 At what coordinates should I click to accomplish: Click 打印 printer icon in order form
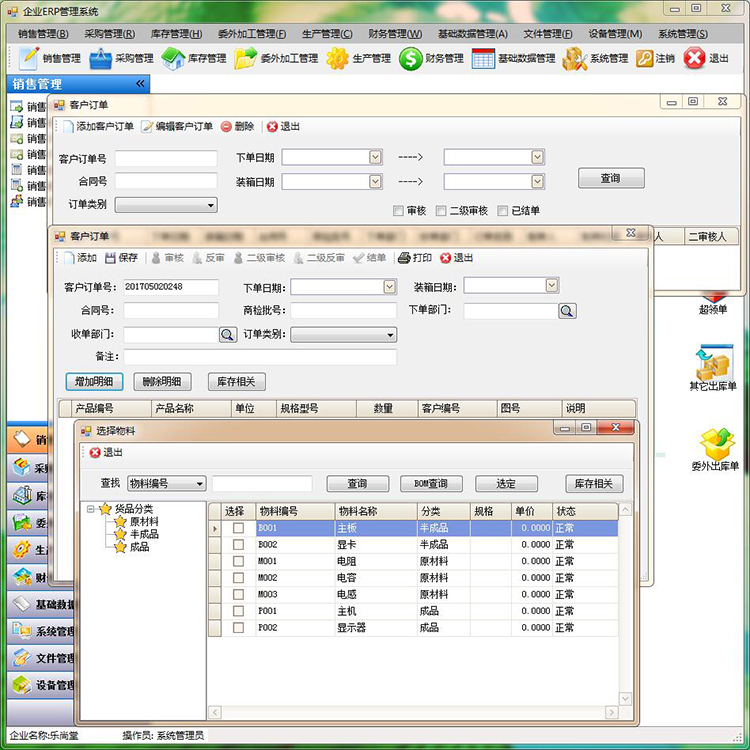404,258
